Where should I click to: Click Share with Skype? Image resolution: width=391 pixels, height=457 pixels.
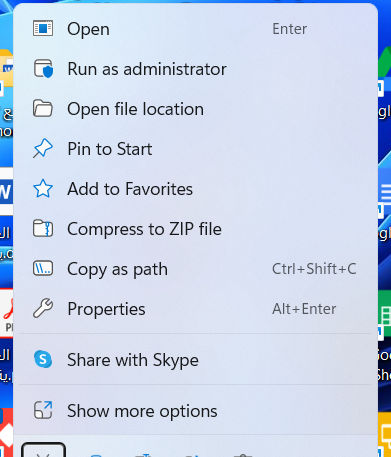[x=195, y=360]
